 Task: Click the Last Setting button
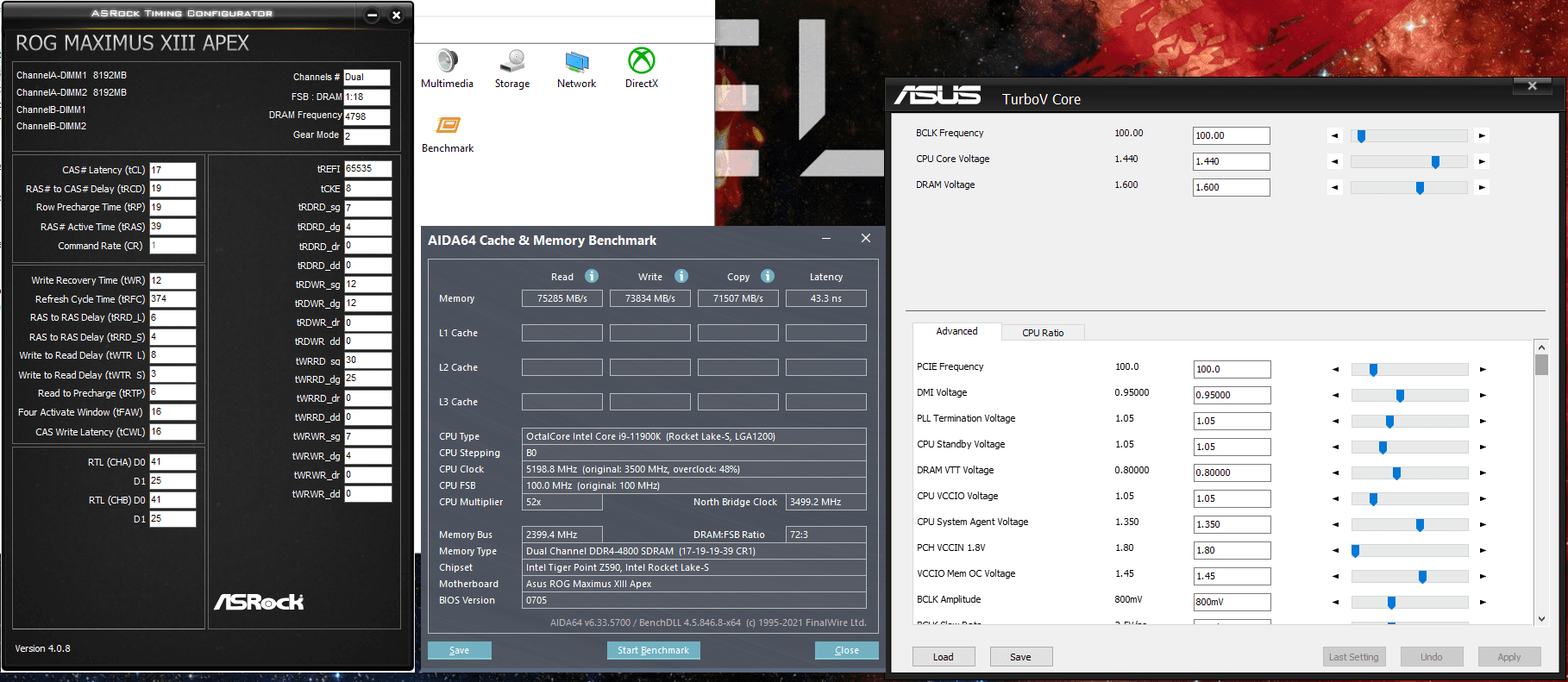1354,657
